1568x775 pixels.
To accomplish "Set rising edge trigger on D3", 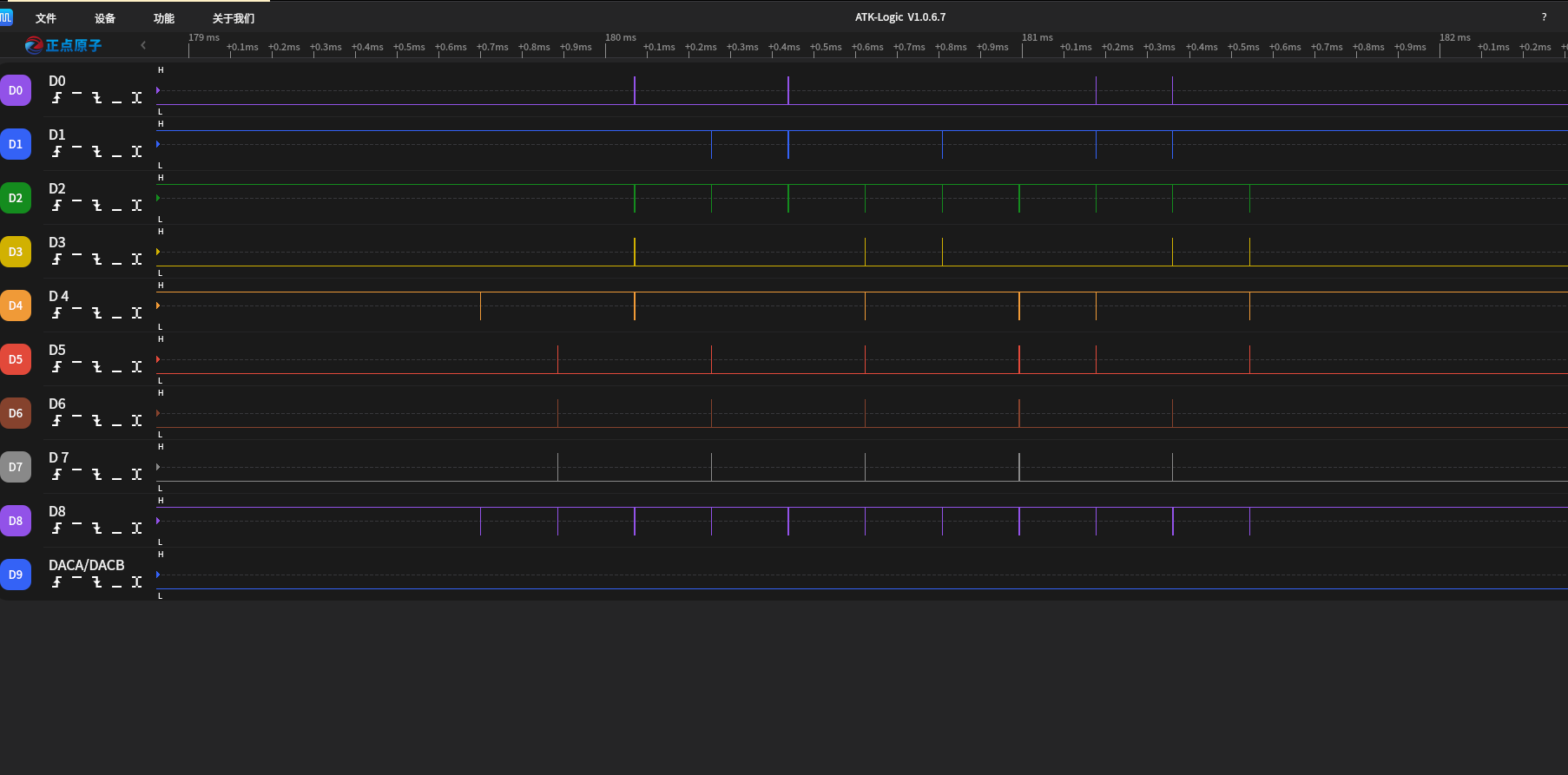I will coord(56,259).
